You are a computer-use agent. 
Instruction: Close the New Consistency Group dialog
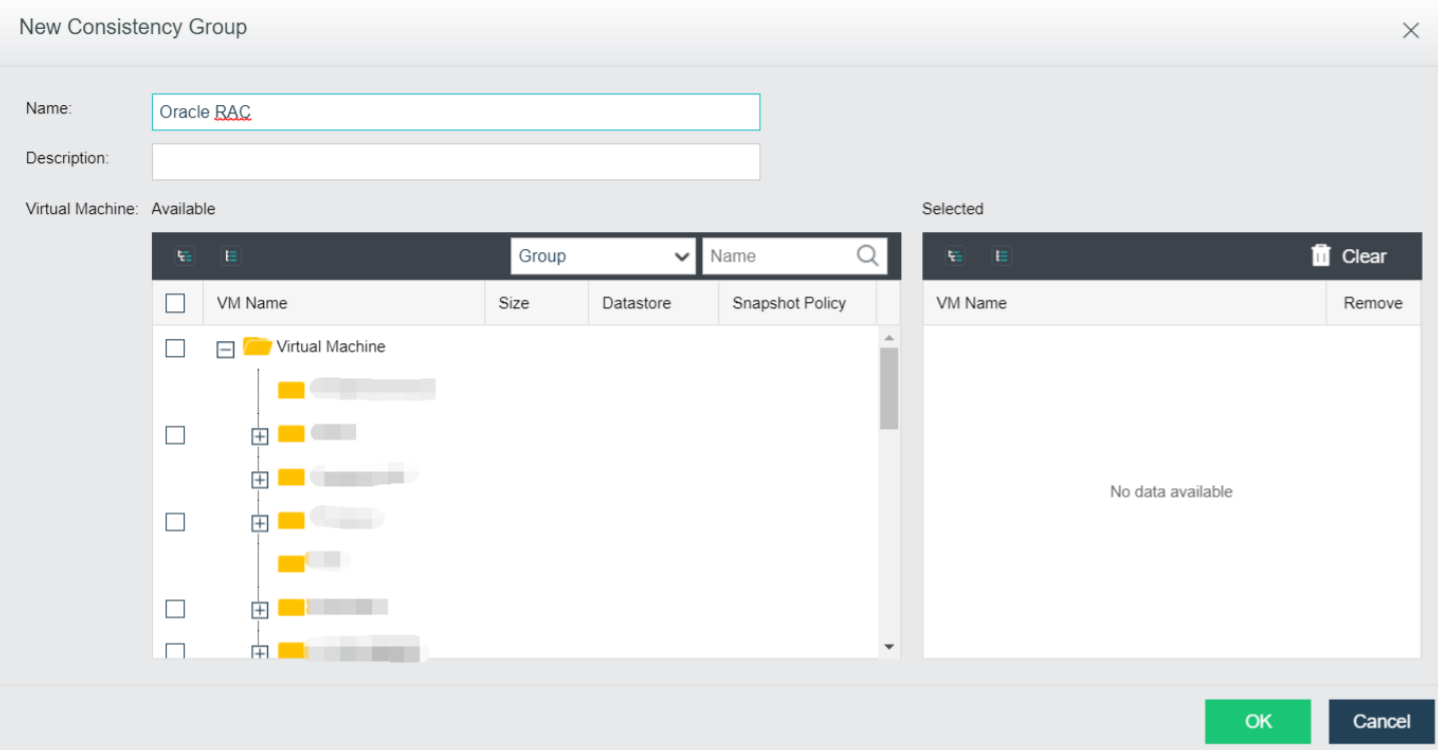coord(1410,31)
